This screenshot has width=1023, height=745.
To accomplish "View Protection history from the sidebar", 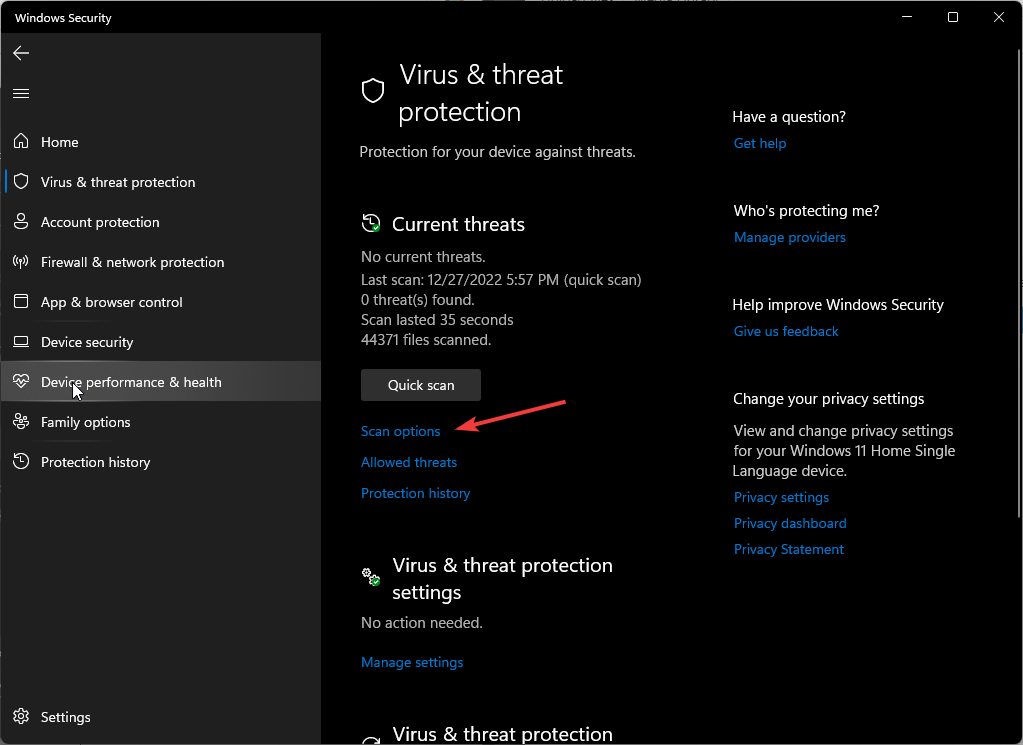I will pos(95,461).
